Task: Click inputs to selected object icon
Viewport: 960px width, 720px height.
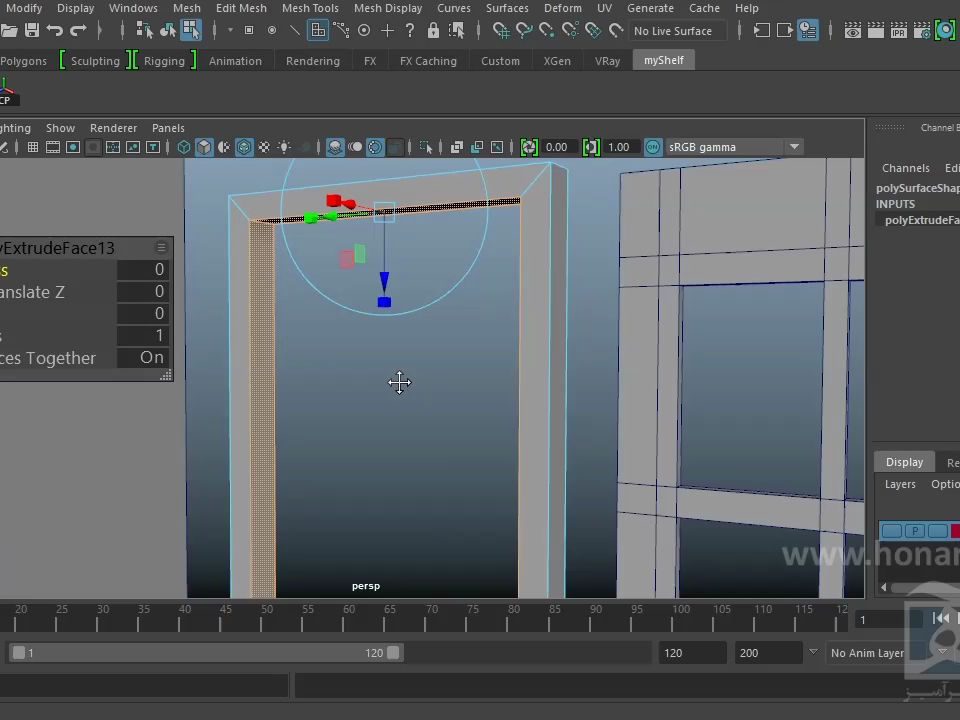Action: [x=762, y=30]
